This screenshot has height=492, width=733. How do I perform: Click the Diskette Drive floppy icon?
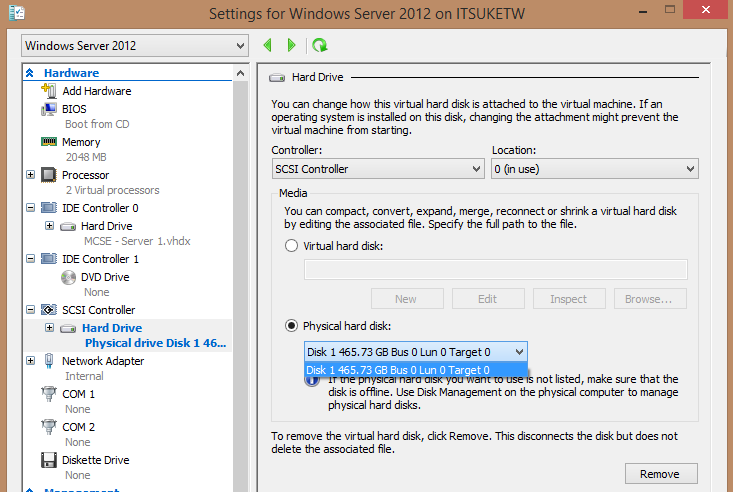click(x=49, y=460)
